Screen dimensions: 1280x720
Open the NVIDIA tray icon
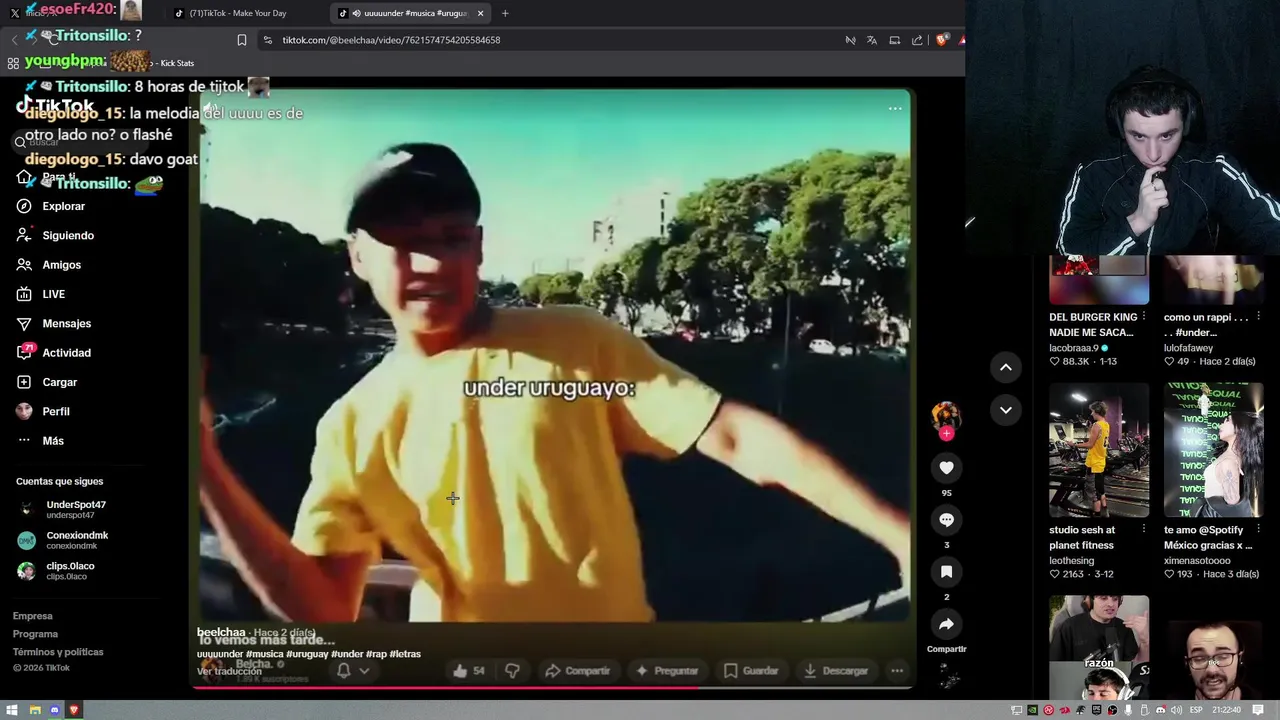(1033, 710)
